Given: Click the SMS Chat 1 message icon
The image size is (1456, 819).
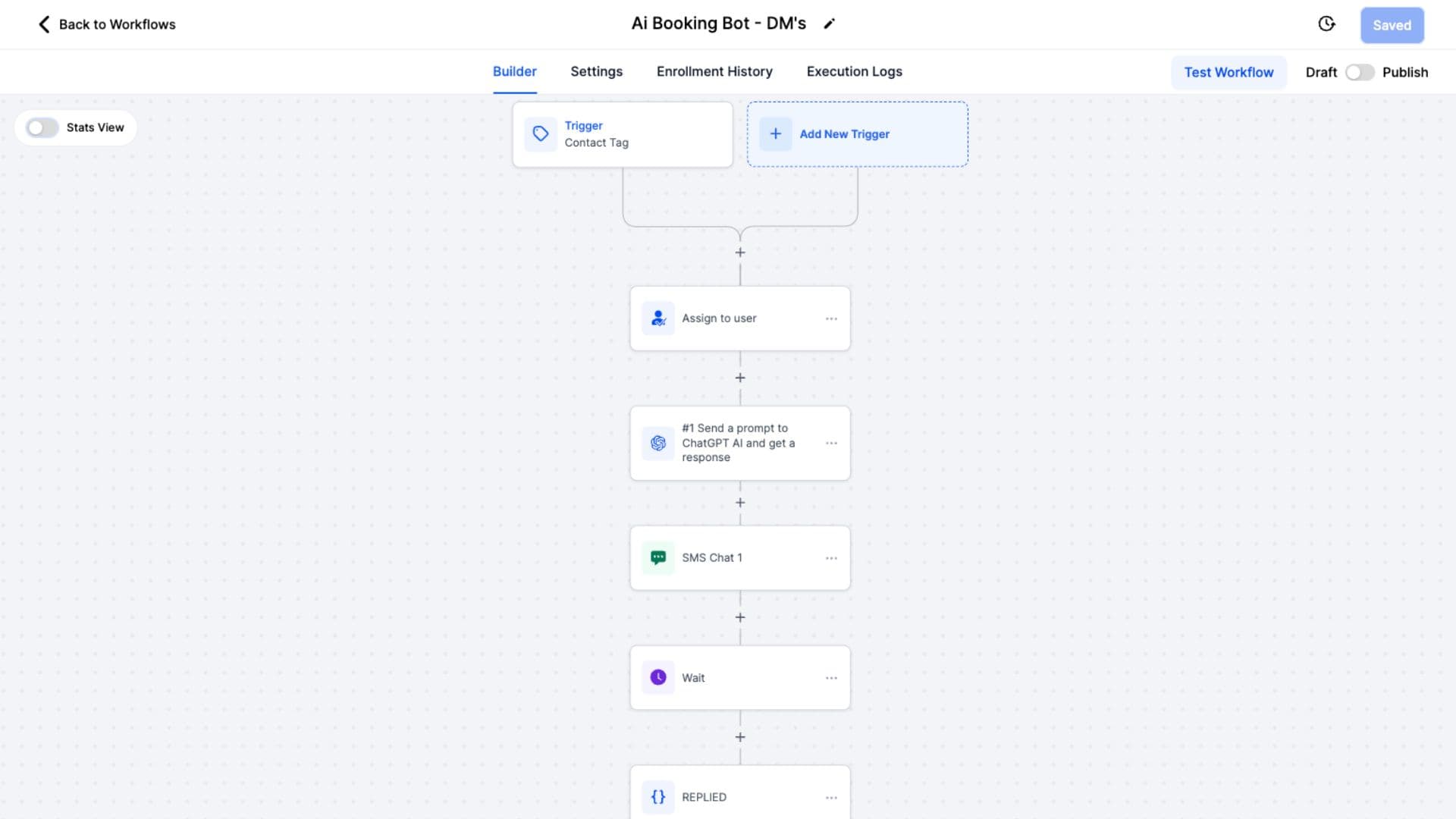Looking at the screenshot, I should point(658,558).
